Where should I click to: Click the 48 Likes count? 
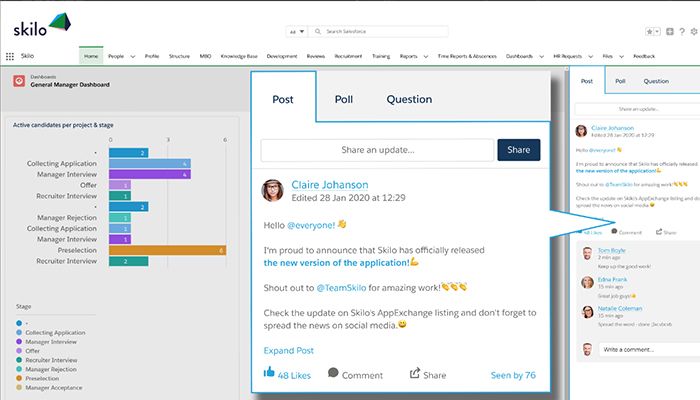click(294, 376)
